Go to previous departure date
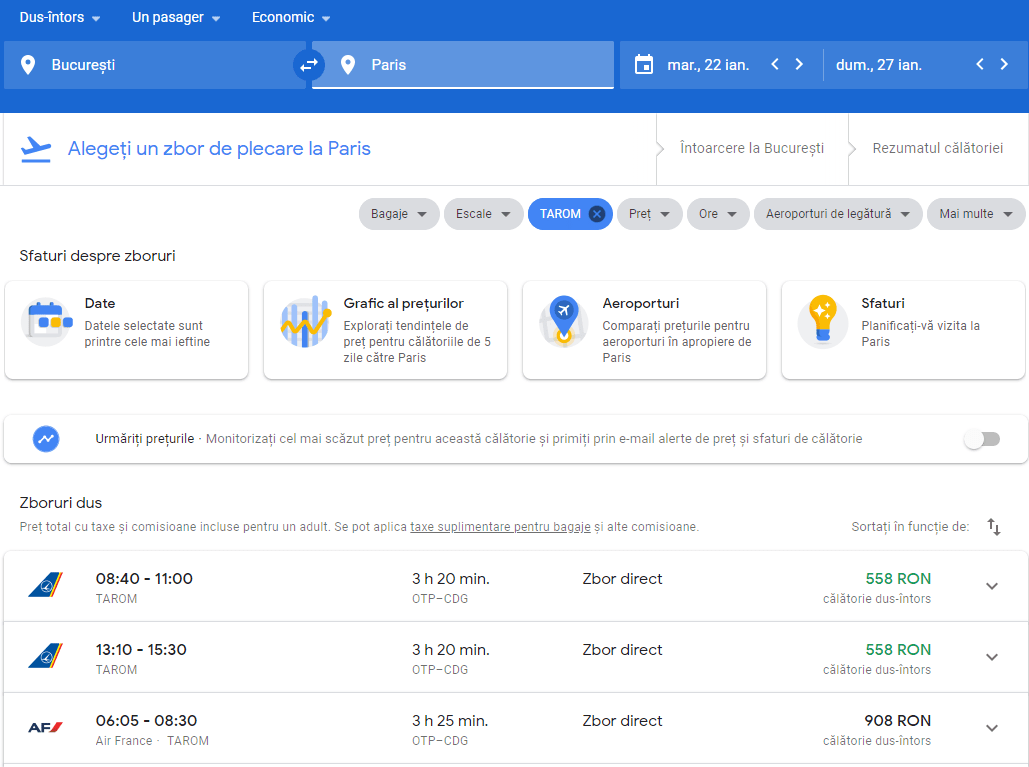 tap(775, 64)
